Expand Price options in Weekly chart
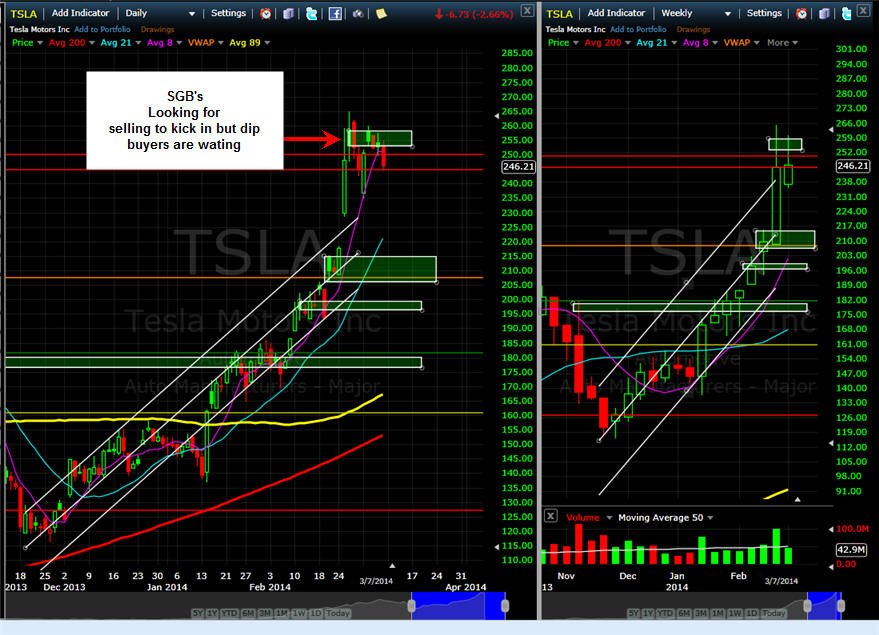This screenshot has width=879, height=635. point(576,43)
